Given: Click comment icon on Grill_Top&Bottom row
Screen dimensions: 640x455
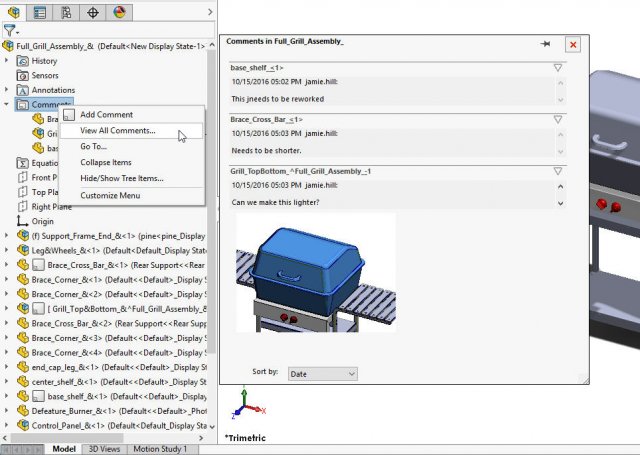Looking at the screenshot, I should [38, 309].
